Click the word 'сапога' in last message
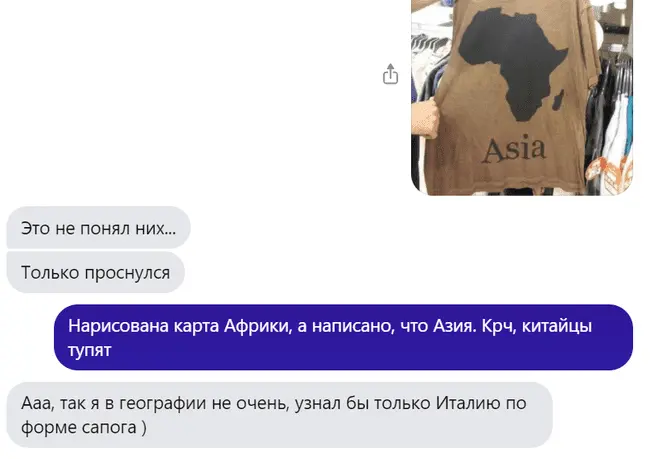The height and width of the screenshot is (459, 650). (x=109, y=428)
